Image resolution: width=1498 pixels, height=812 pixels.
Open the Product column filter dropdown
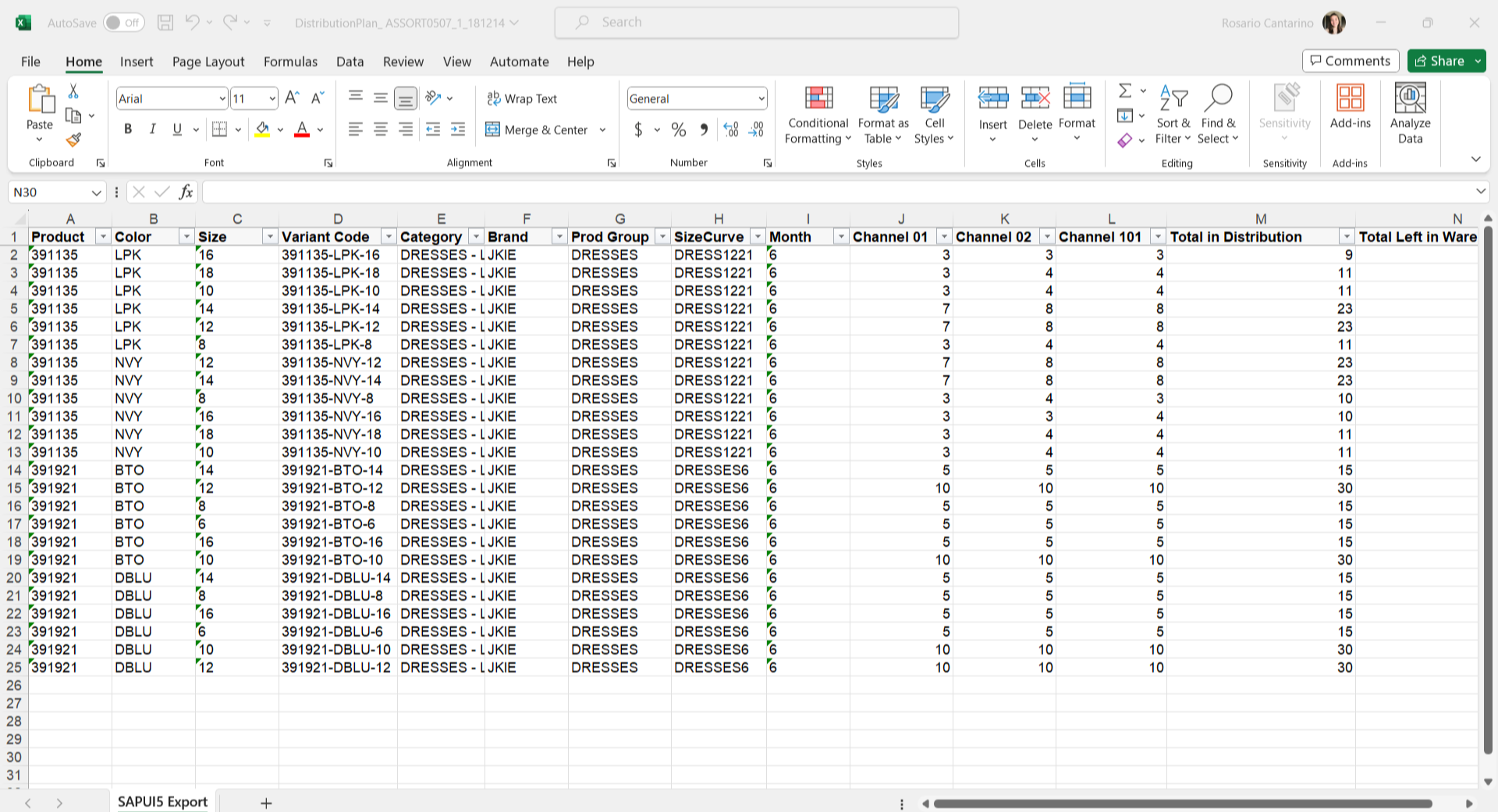click(102, 236)
